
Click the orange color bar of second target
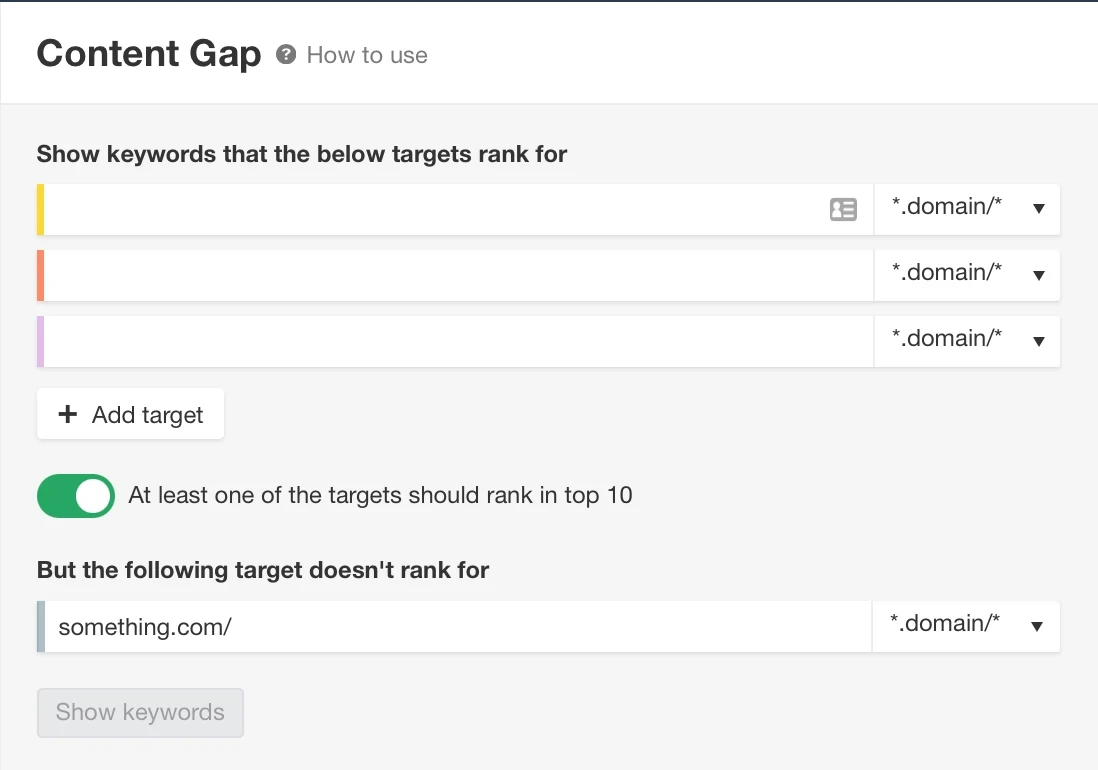click(x=41, y=275)
